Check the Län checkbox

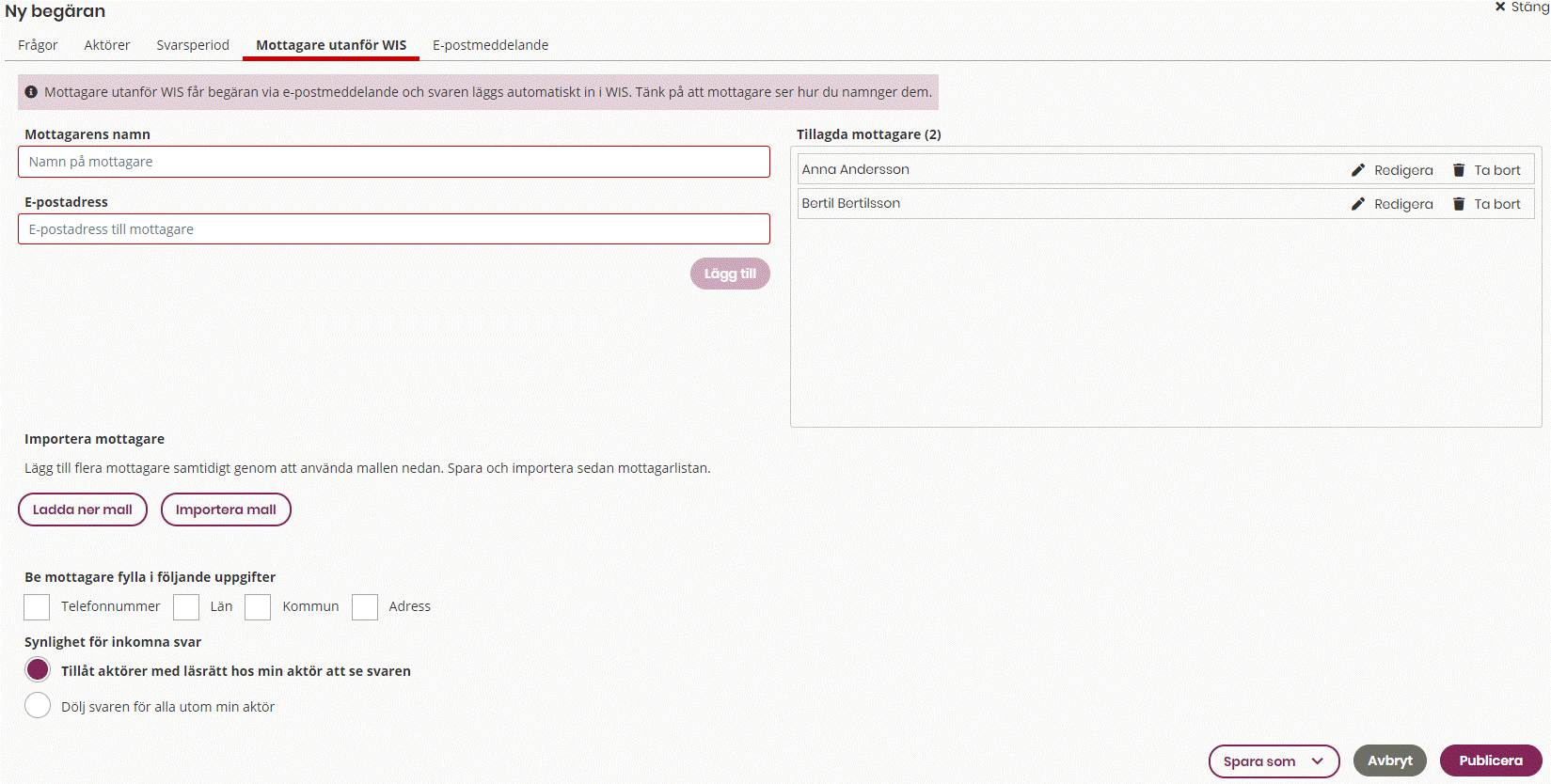[186, 607]
